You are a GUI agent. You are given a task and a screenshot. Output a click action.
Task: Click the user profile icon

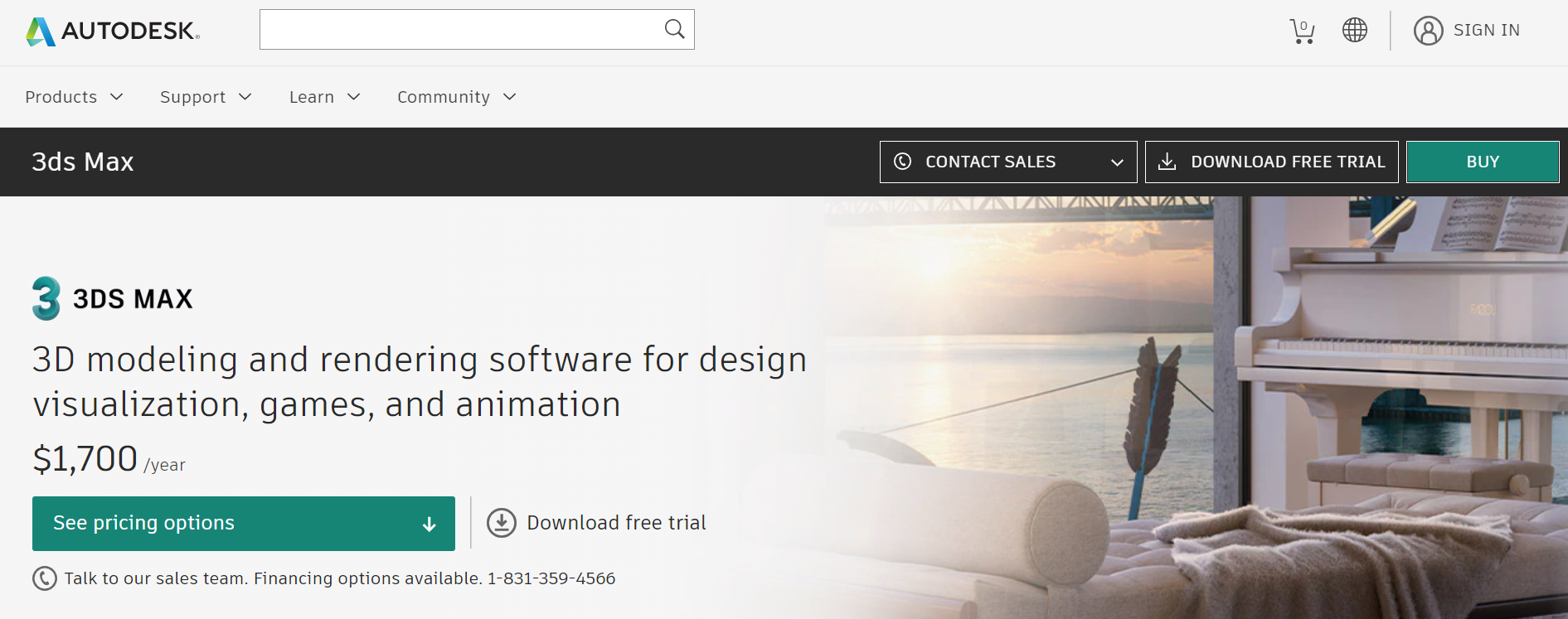pyautogui.click(x=1429, y=31)
